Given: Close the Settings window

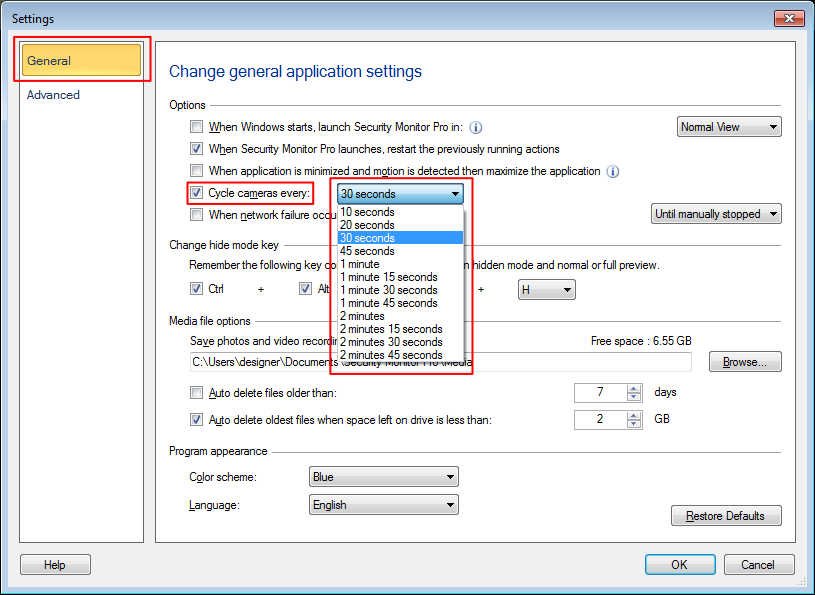Looking at the screenshot, I should 789,19.
